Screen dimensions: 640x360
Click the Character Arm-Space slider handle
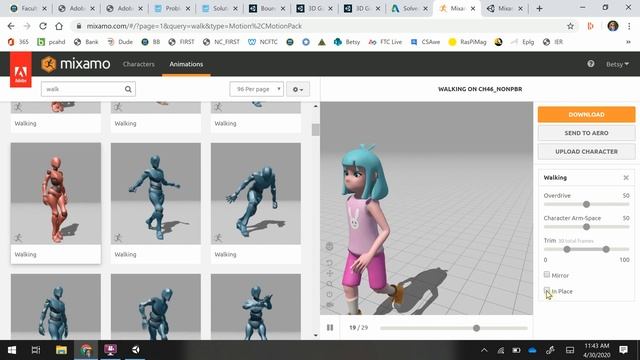click(586, 227)
